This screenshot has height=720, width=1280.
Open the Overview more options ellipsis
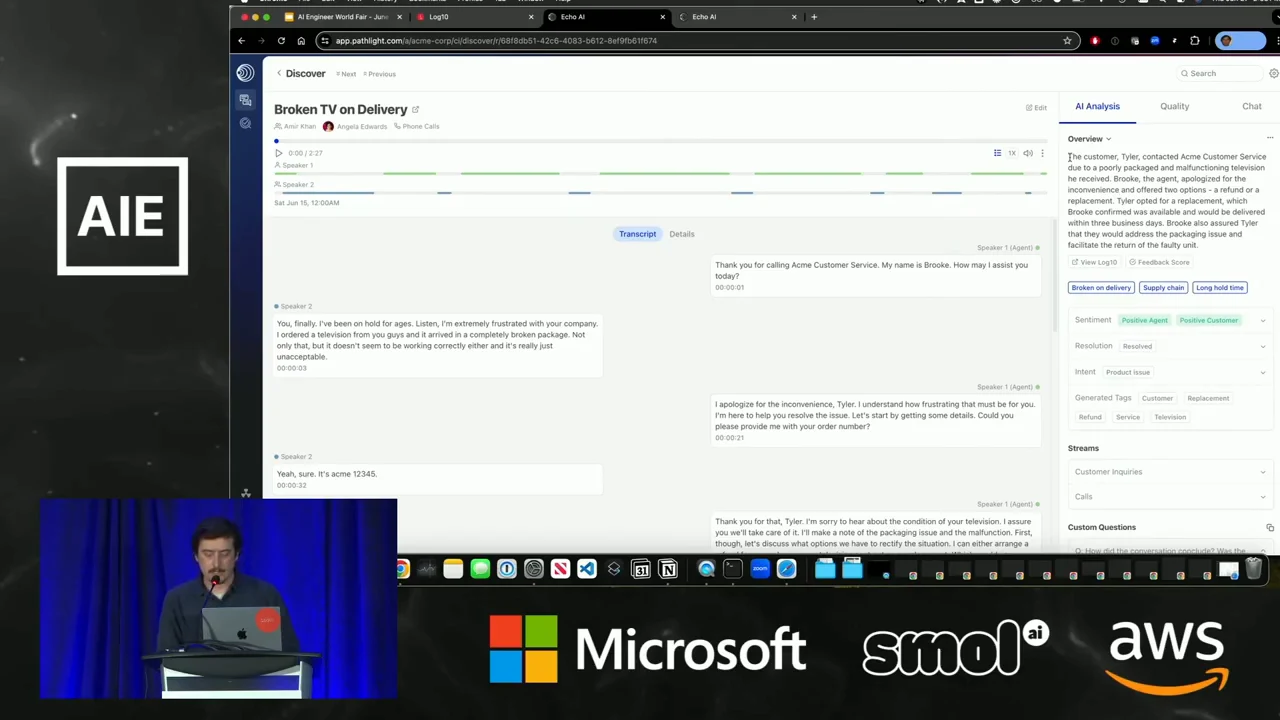tap(1270, 139)
